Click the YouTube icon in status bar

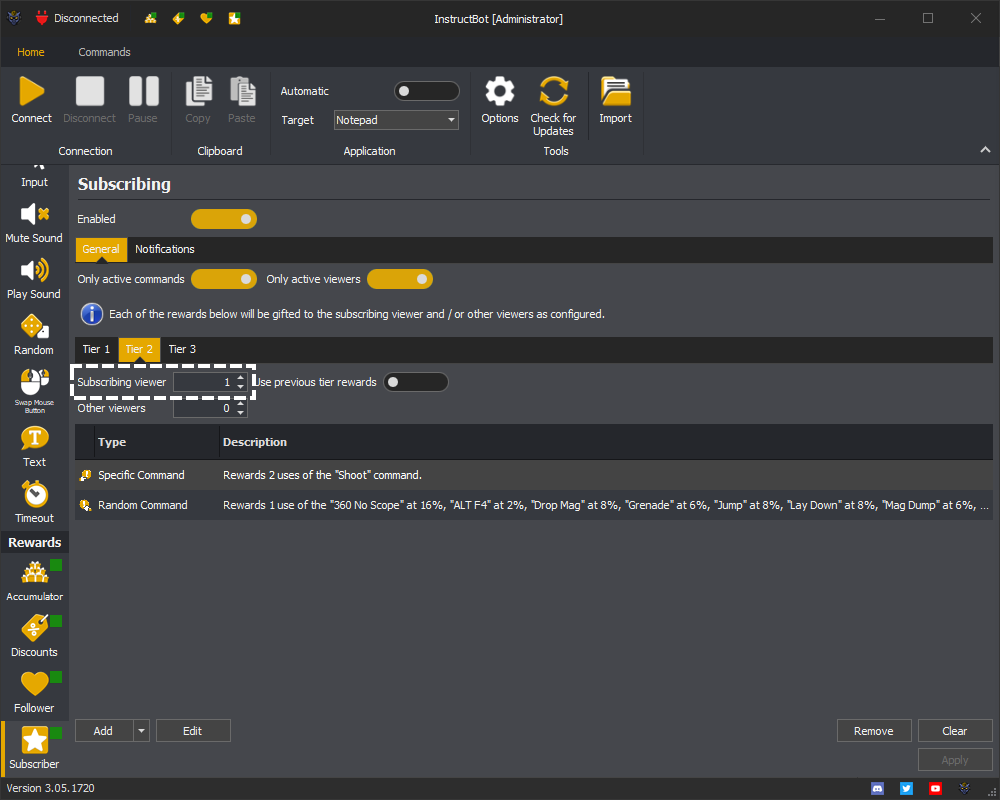(x=935, y=789)
